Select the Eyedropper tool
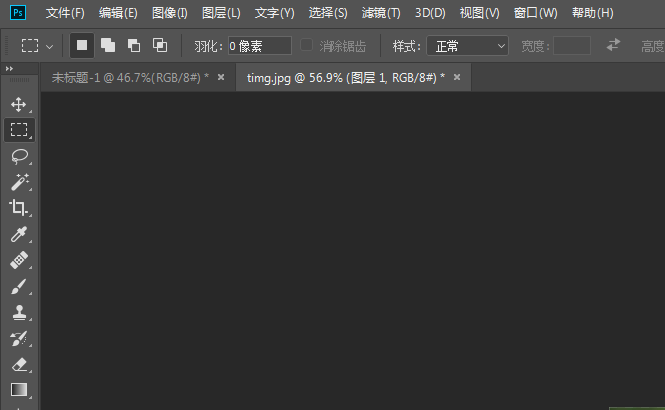665x410 pixels. pos(19,234)
